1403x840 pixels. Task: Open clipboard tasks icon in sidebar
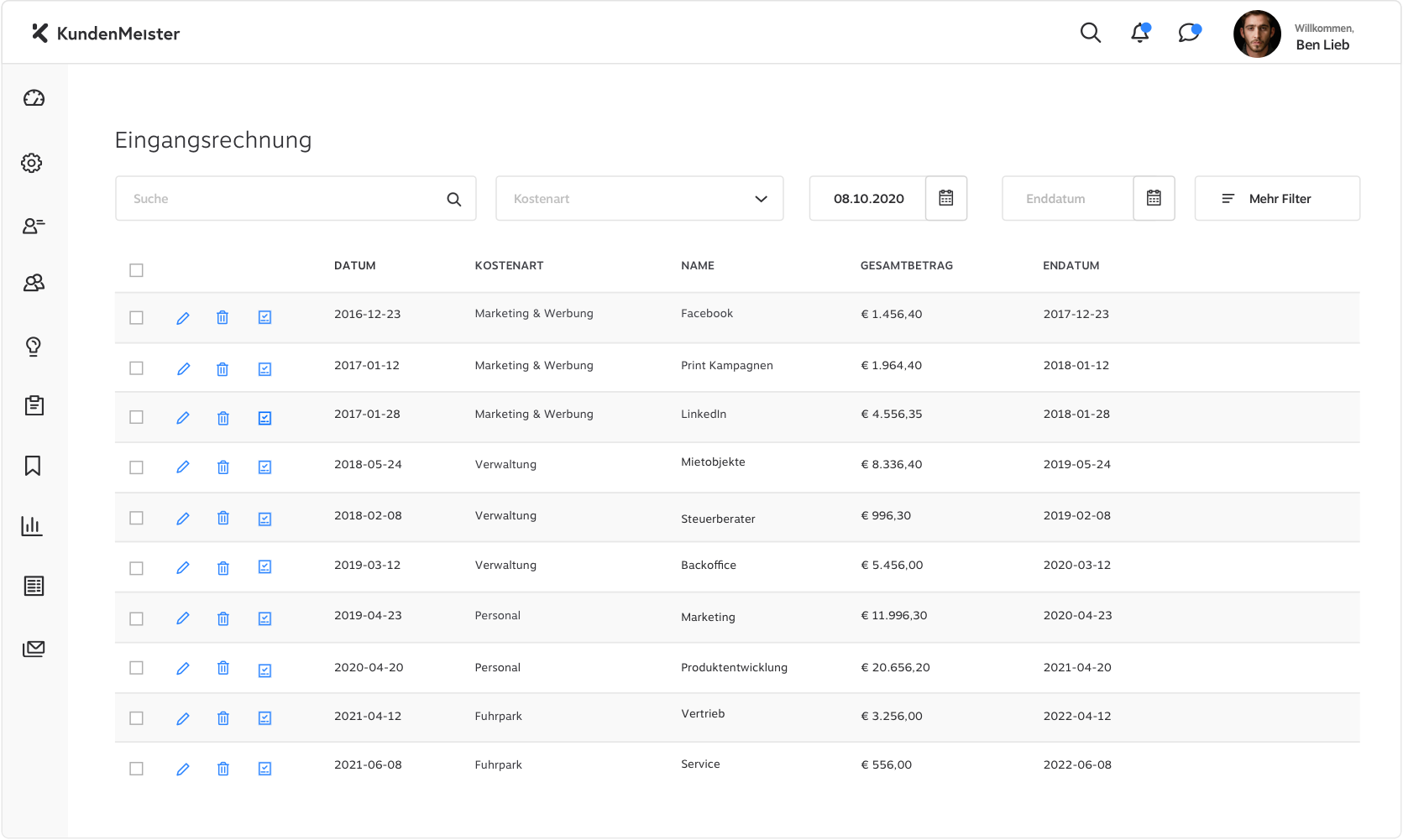(34, 405)
